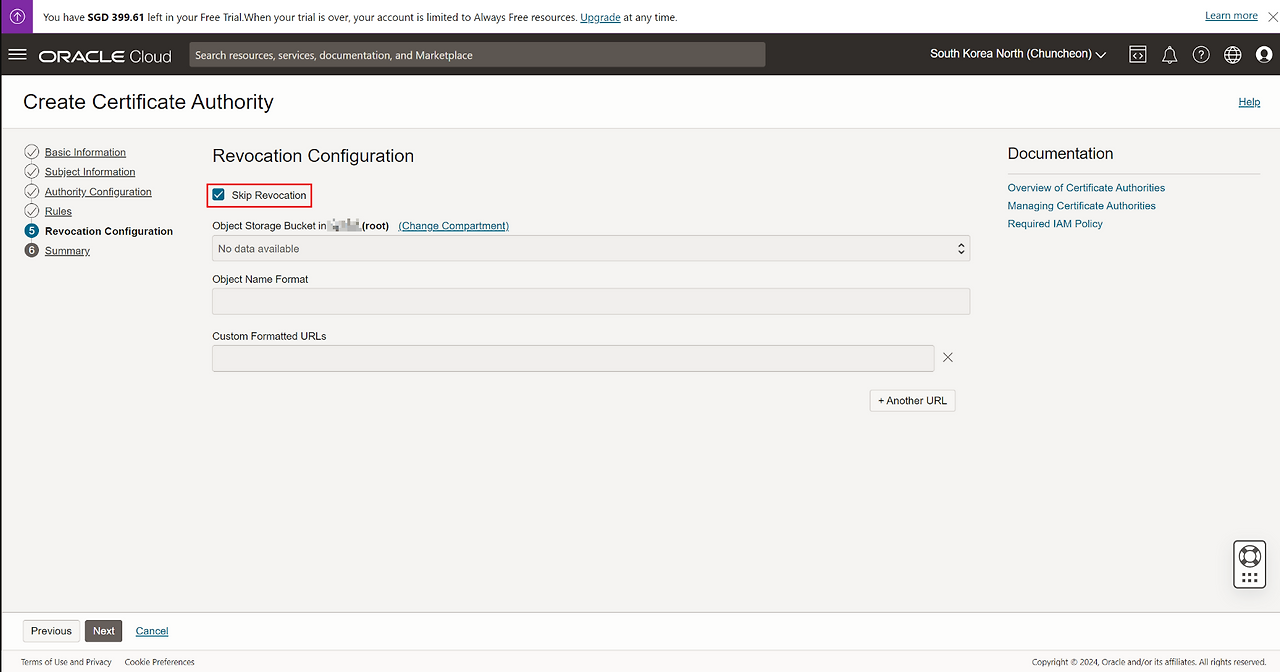Click the Next button
Screen dimensions: 1280x672
(x=103, y=631)
